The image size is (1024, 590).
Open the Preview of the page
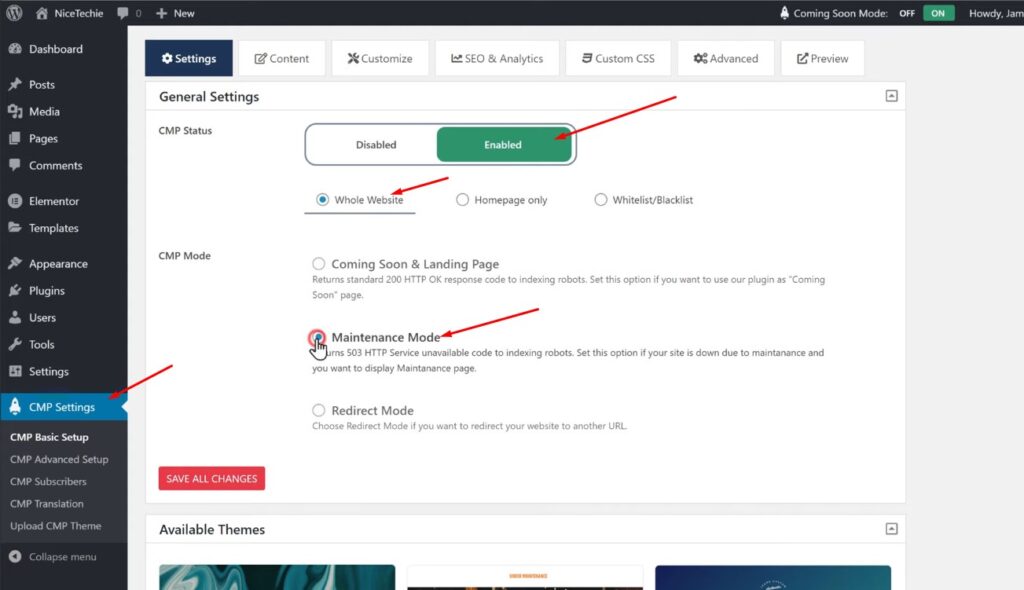click(x=822, y=58)
